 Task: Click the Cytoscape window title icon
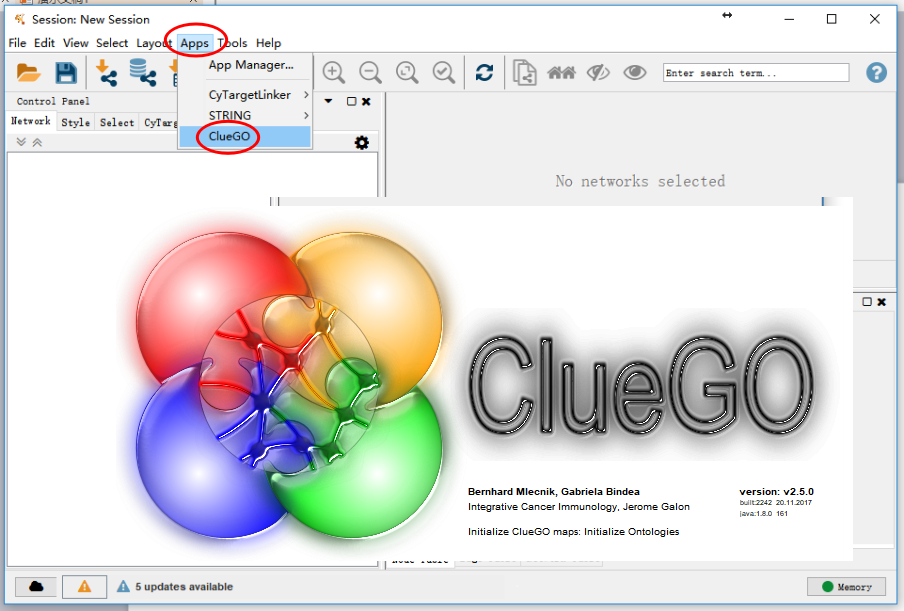pos(20,19)
